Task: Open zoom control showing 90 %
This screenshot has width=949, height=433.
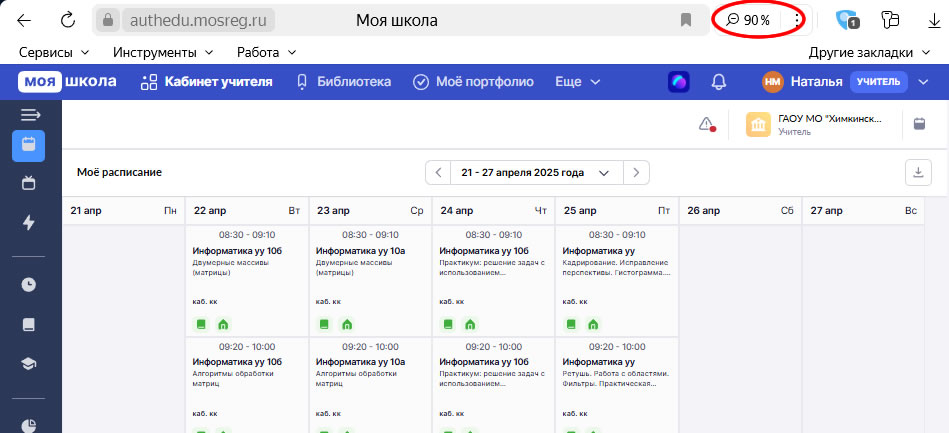Action: click(748, 20)
